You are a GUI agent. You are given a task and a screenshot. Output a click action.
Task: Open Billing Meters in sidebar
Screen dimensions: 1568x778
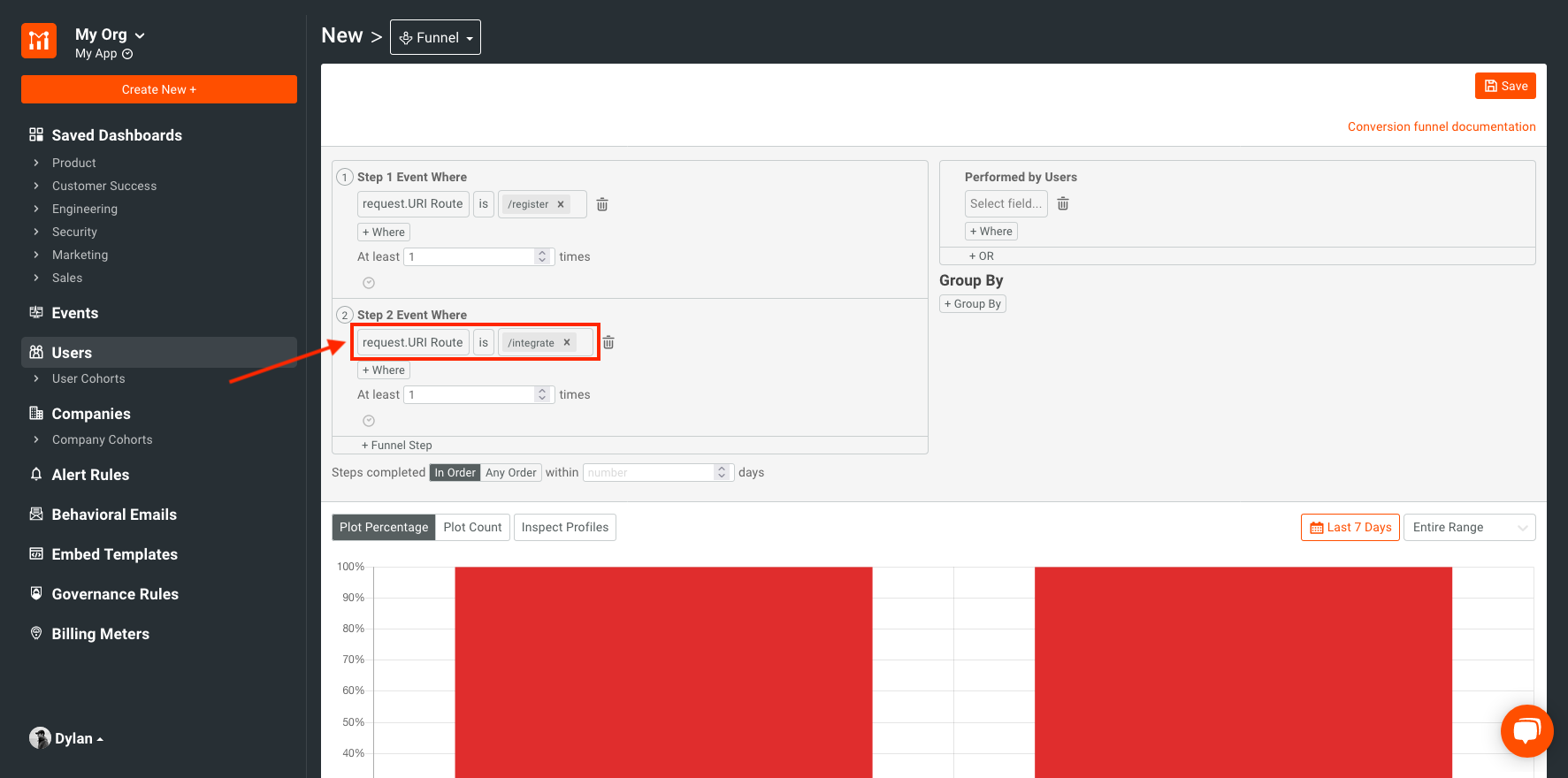(100, 634)
